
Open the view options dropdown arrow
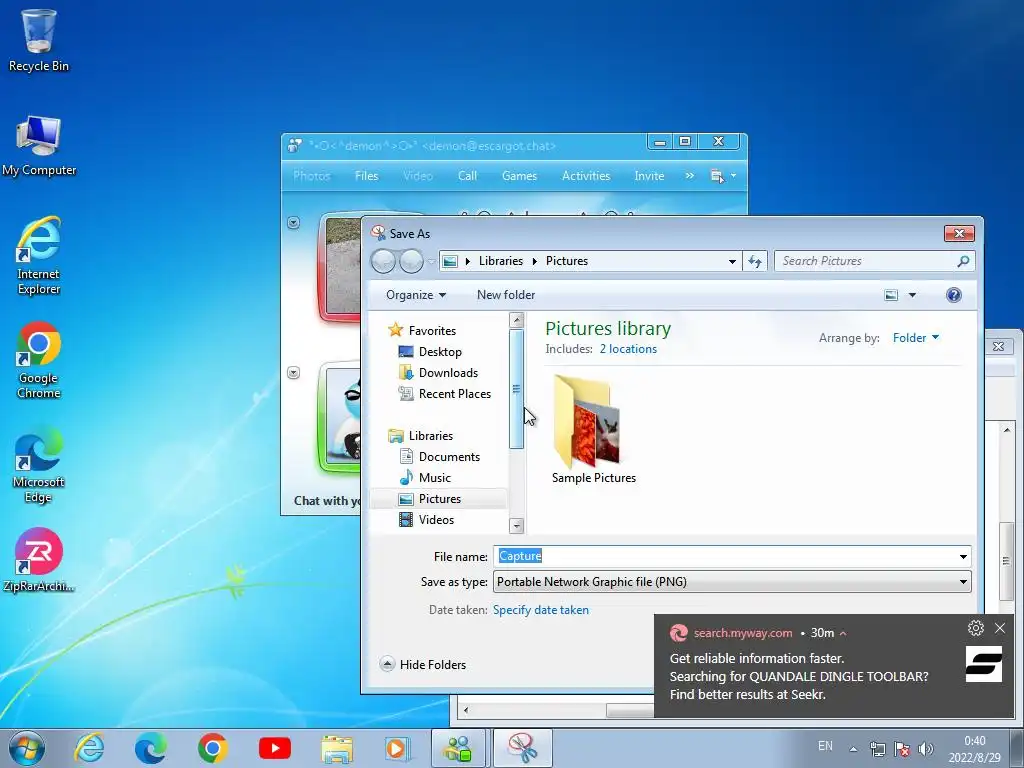coord(912,295)
